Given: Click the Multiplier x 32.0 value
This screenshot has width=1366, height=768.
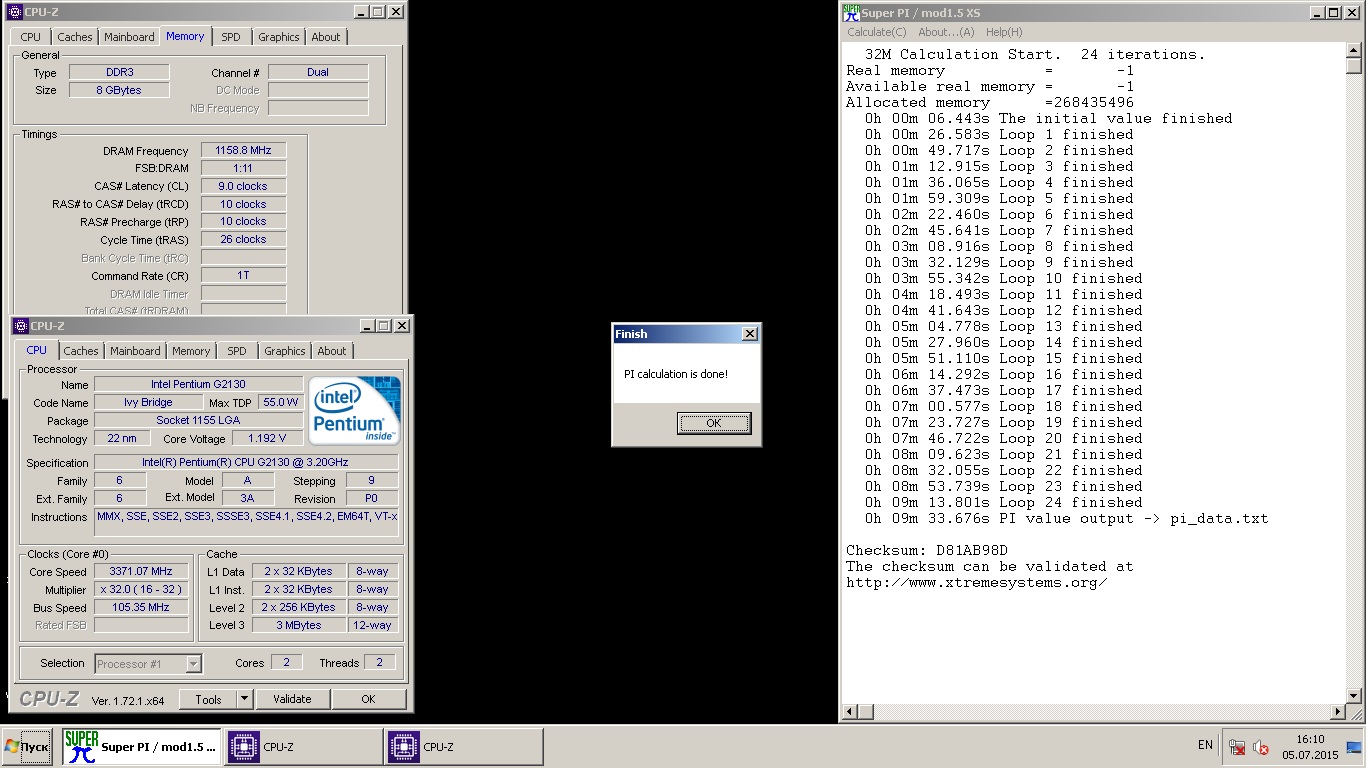Looking at the screenshot, I should (141, 589).
